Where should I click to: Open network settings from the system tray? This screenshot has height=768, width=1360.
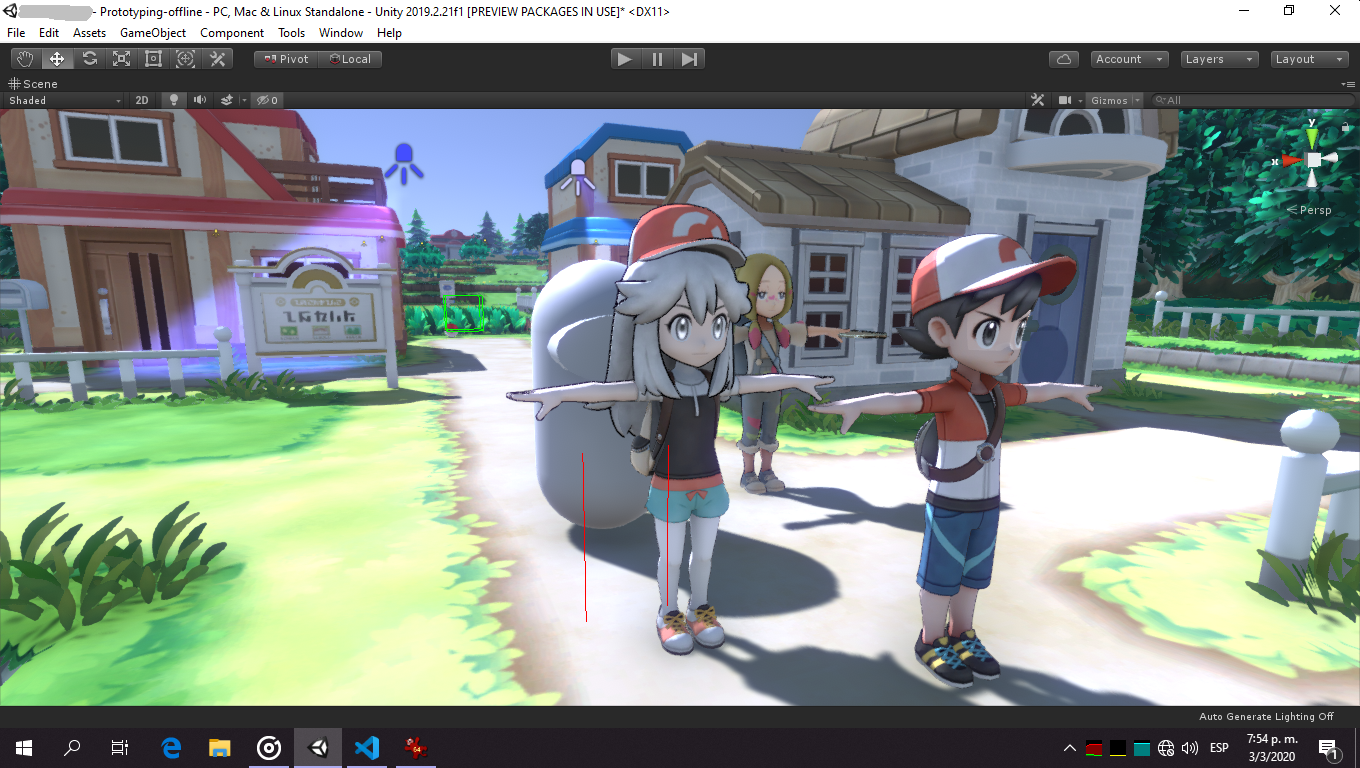(1166, 748)
